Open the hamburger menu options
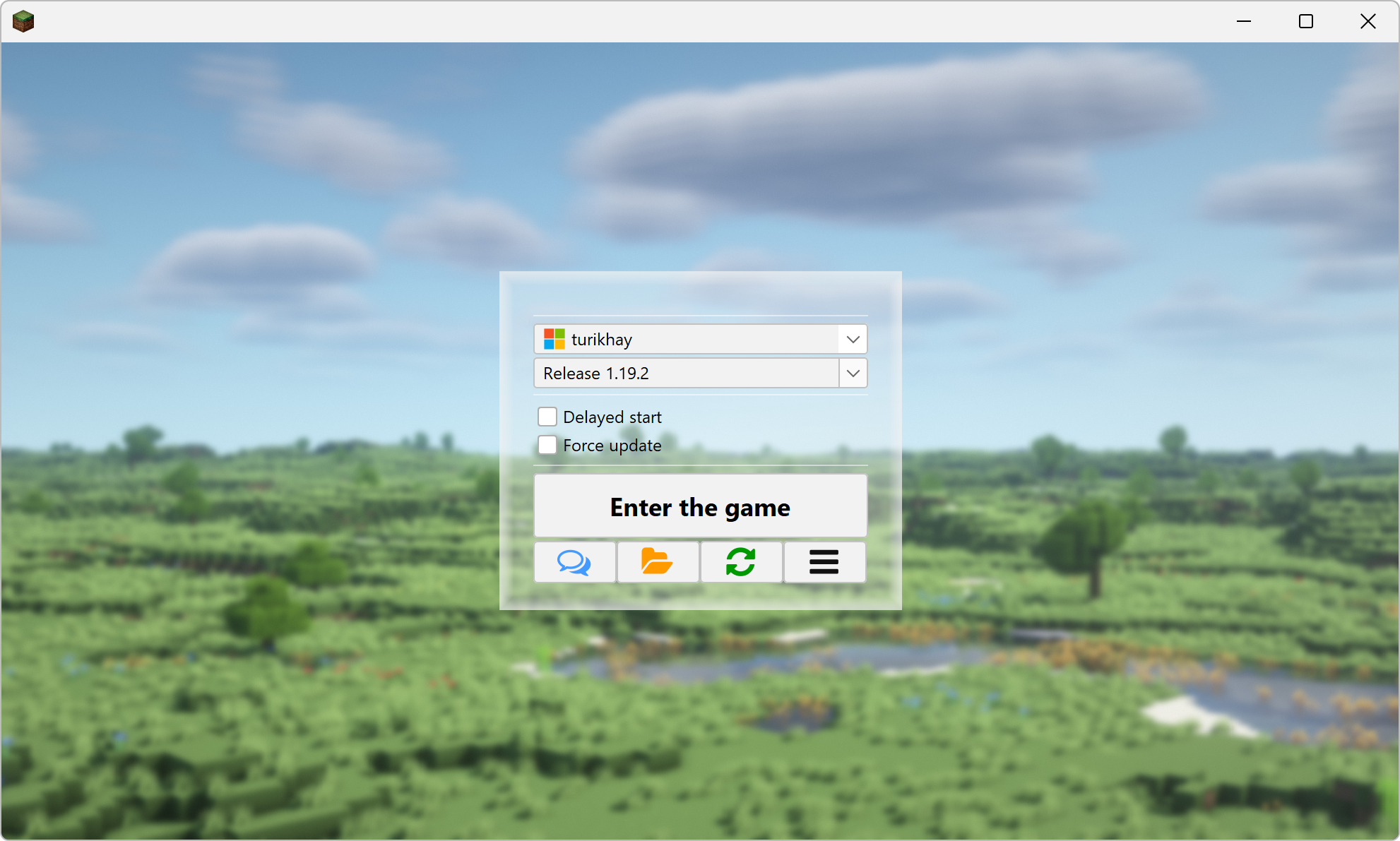 824,561
